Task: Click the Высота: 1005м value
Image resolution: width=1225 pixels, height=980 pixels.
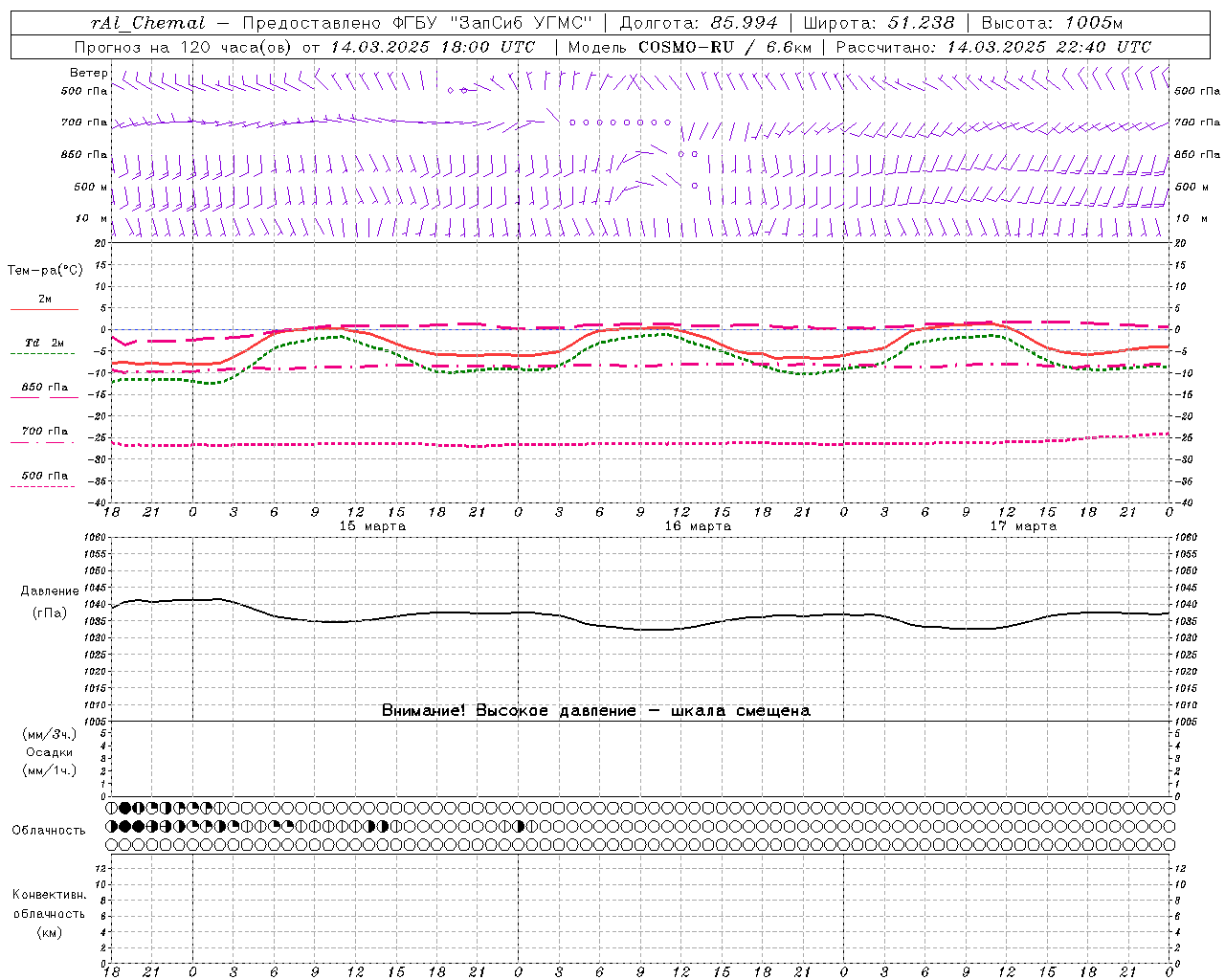Action: pyautogui.click(x=1052, y=23)
